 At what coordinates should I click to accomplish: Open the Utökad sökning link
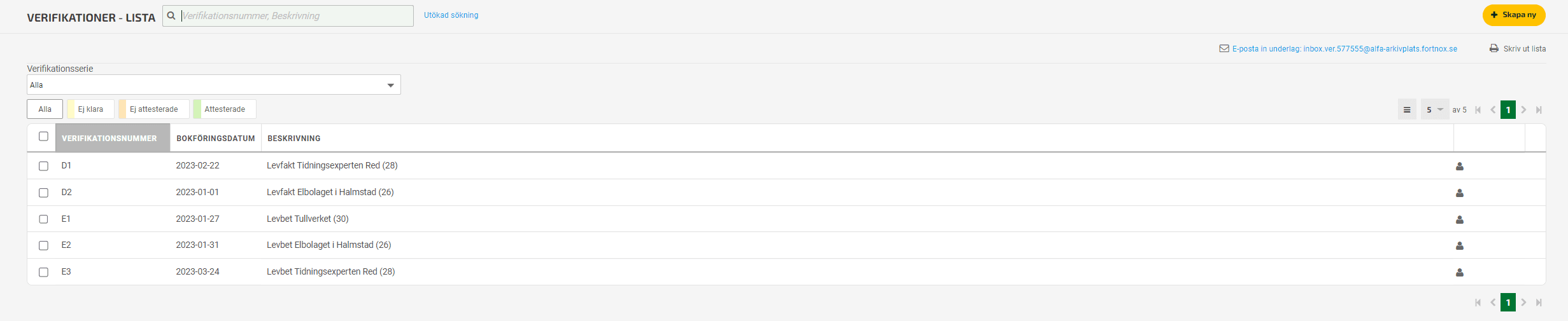[451, 15]
